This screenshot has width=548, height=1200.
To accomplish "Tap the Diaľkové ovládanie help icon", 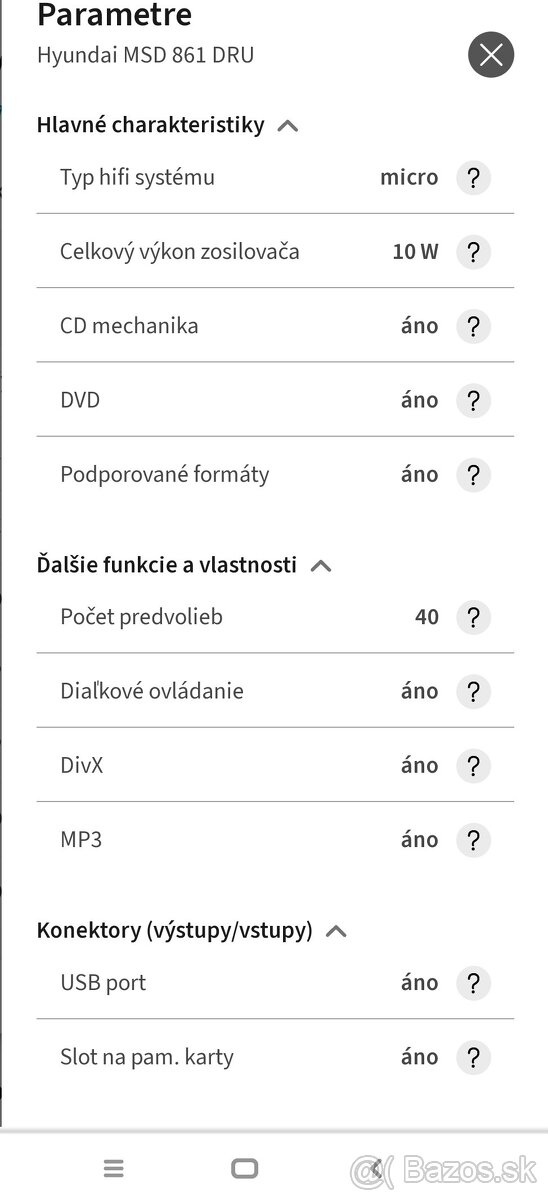I will point(473,691).
